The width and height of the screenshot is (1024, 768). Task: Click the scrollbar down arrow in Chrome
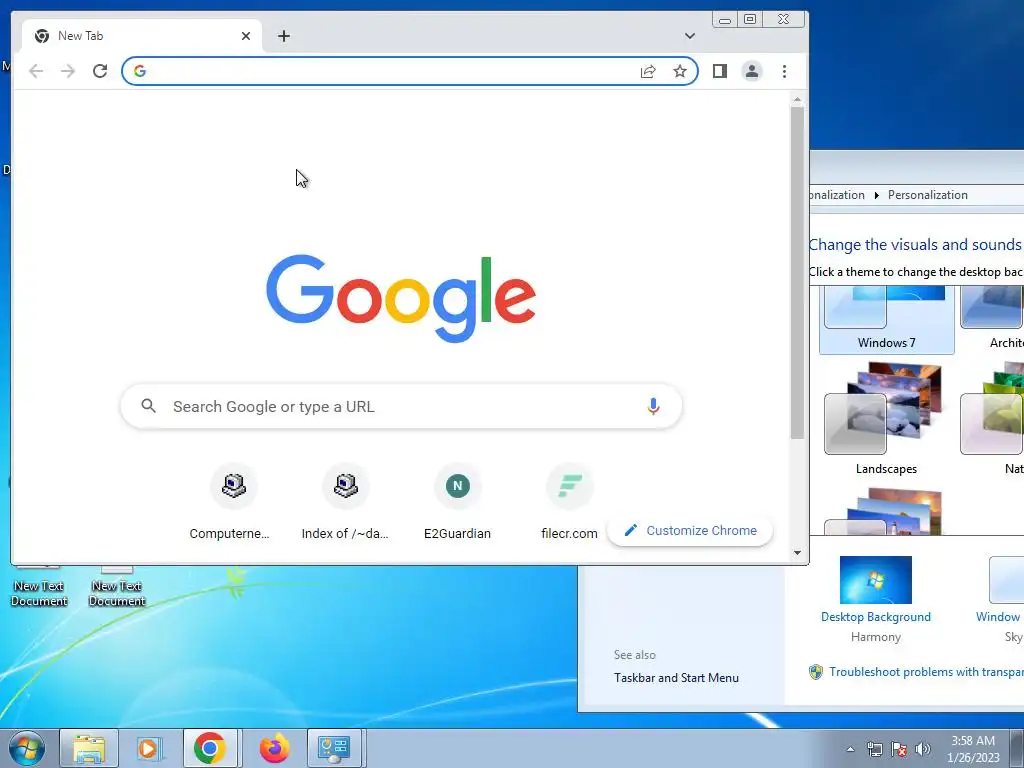(x=797, y=552)
